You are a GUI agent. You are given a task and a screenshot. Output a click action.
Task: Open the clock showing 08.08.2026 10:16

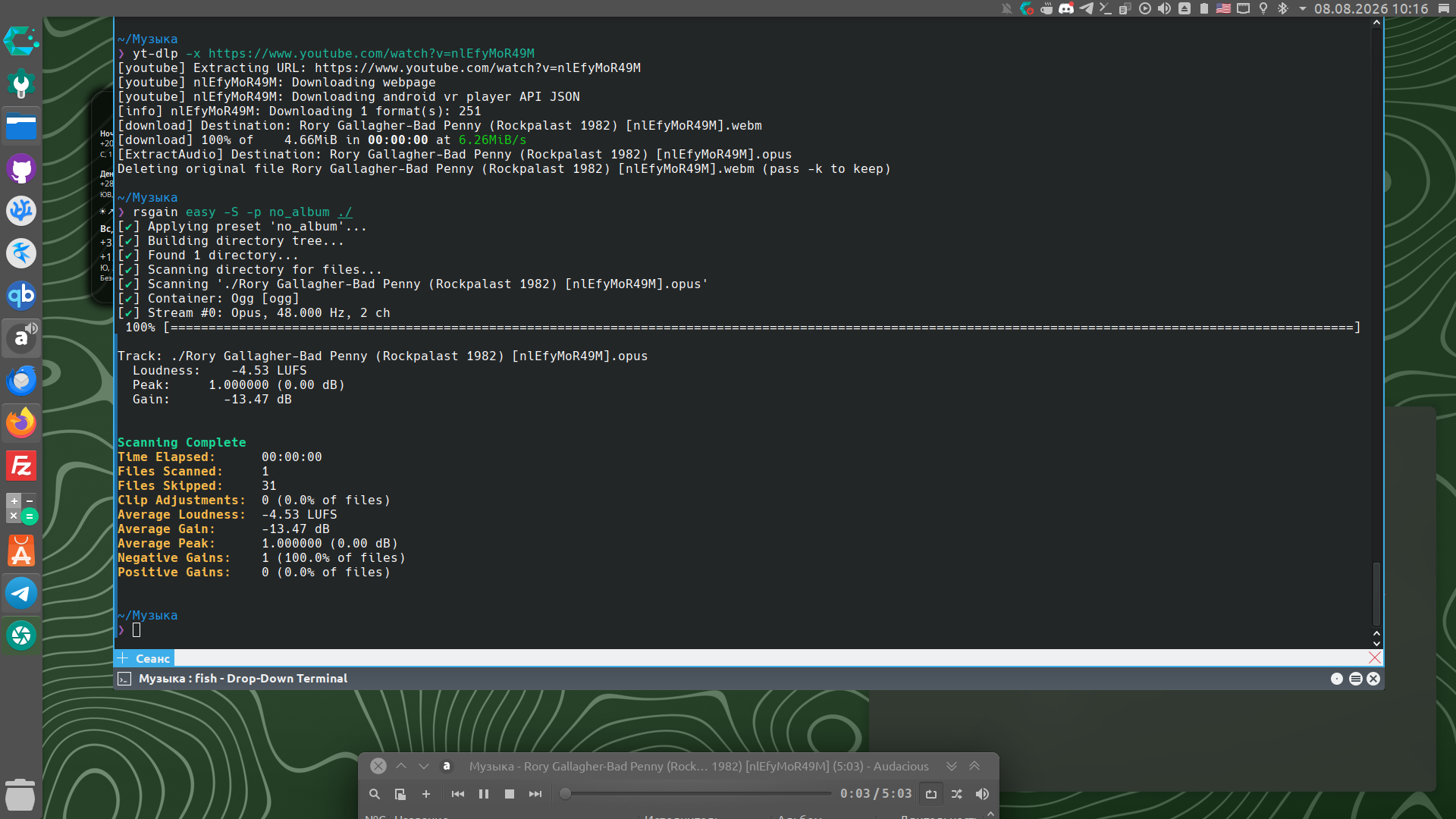[x=1371, y=8]
